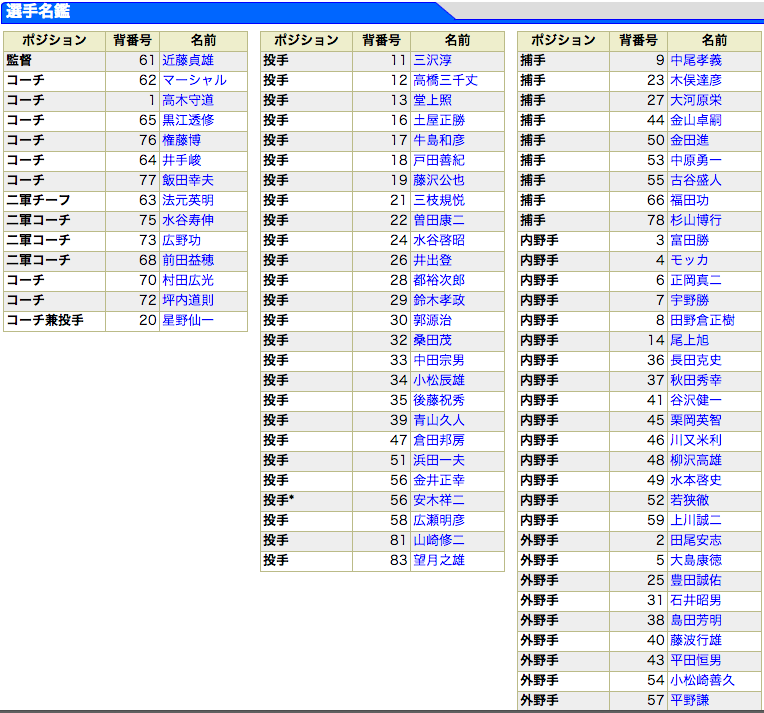Click the 木俣達彦 link

696,80
